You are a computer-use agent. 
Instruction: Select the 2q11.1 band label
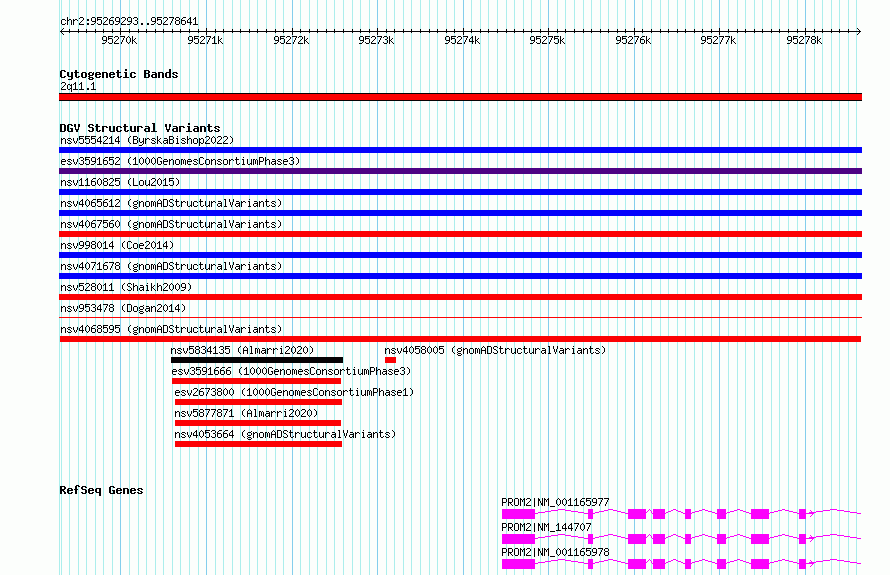tap(78, 86)
